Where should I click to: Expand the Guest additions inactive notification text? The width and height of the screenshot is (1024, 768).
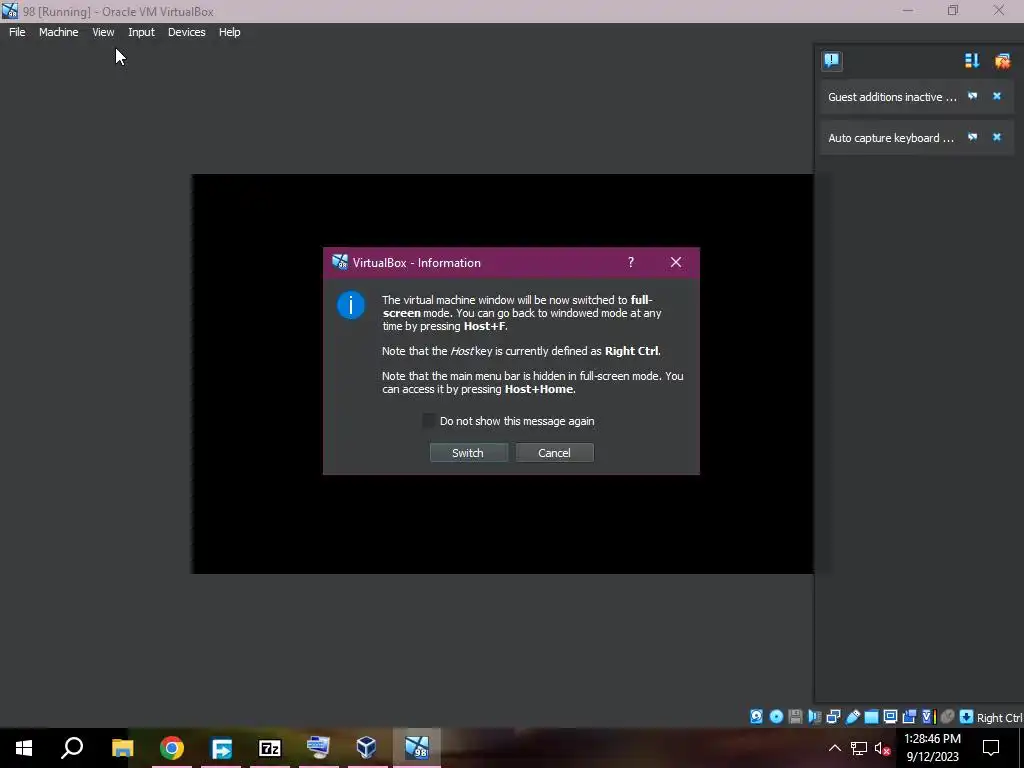(892, 97)
